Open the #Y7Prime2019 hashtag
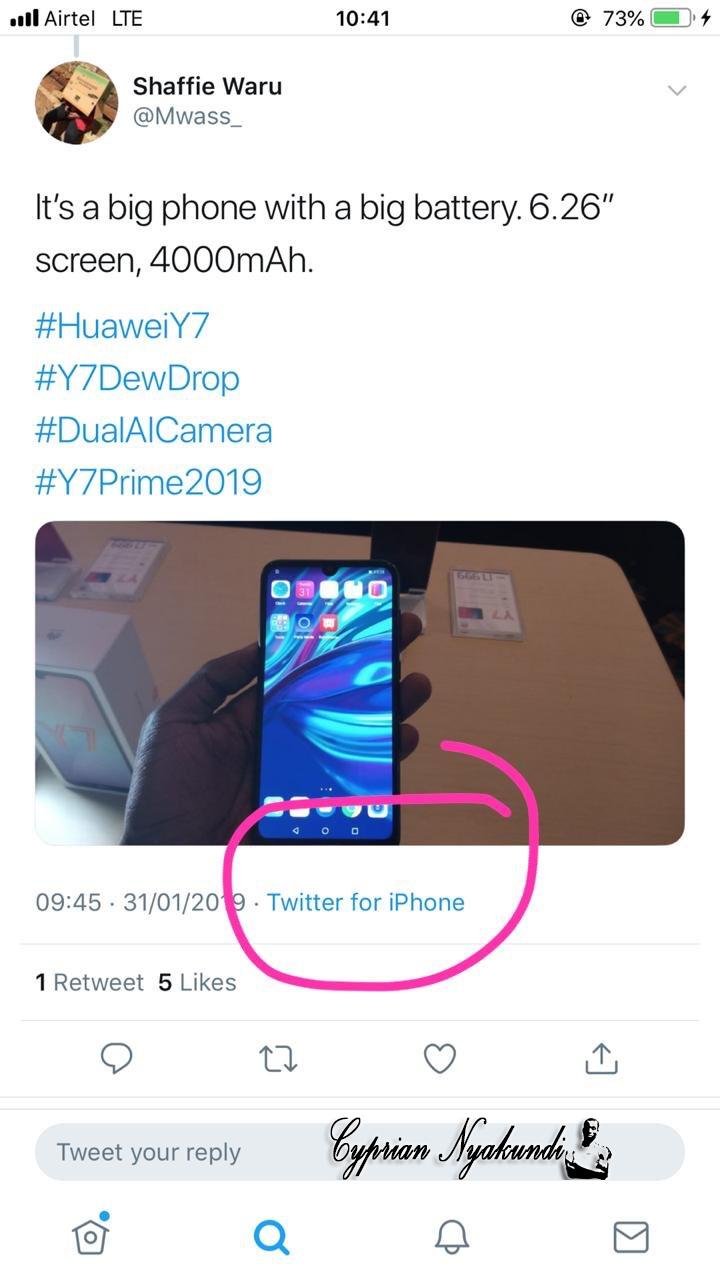Viewport: 720px width, 1280px height. click(x=148, y=482)
